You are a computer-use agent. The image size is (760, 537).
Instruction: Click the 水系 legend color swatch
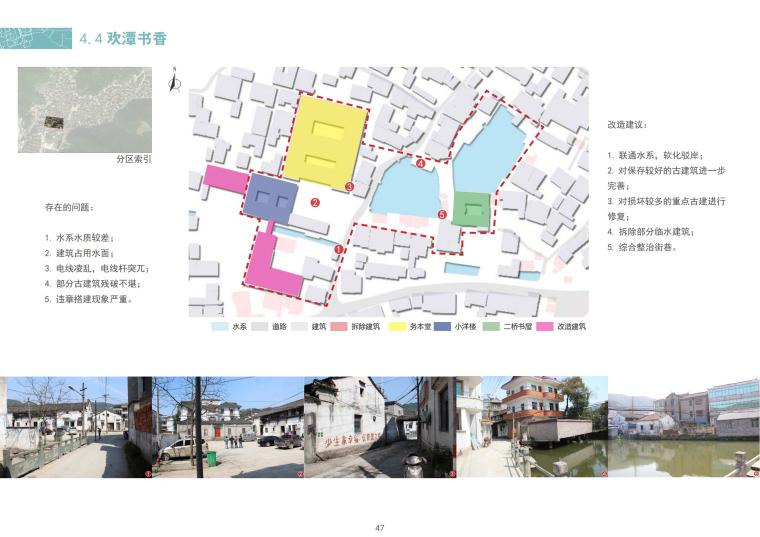coord(220,327)
